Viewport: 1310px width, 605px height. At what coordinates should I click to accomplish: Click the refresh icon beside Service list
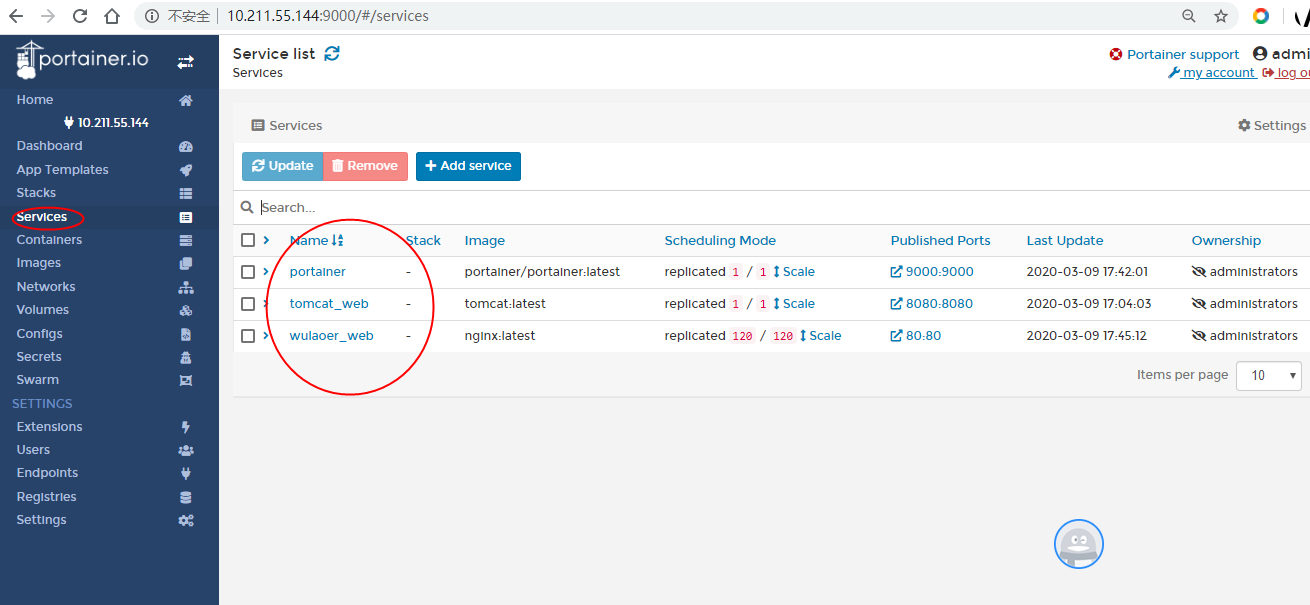tap(332, 54)
